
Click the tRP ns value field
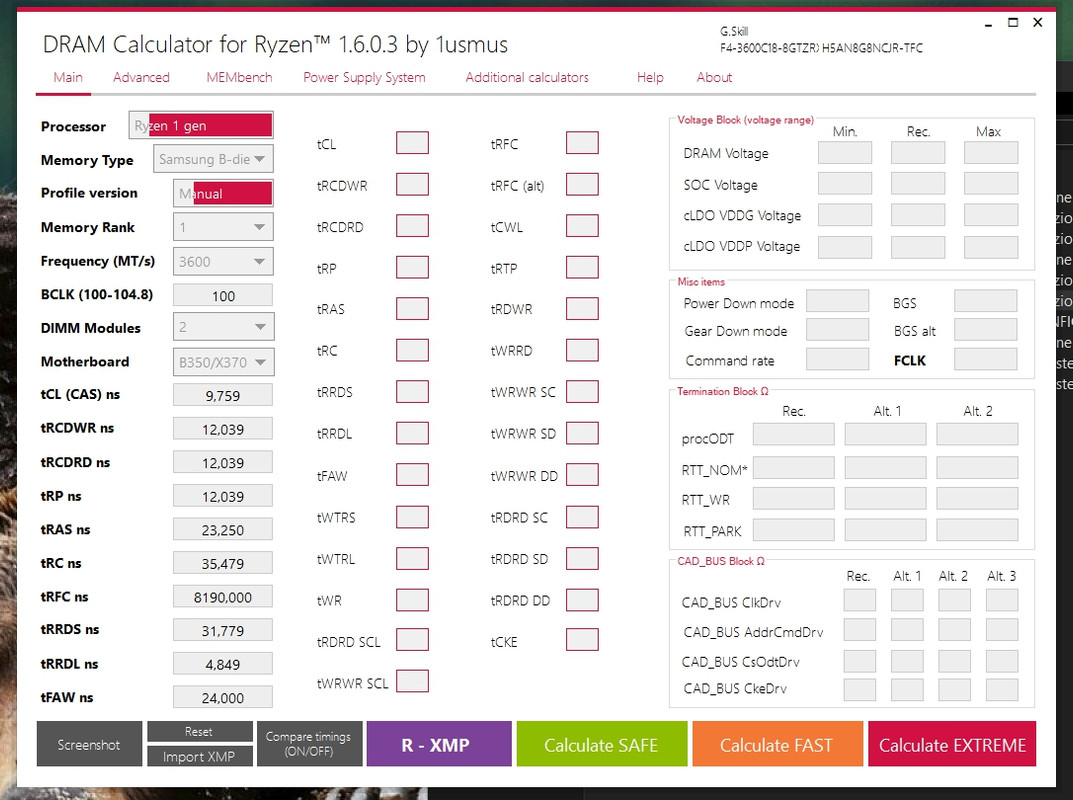[x=223, y=496]
